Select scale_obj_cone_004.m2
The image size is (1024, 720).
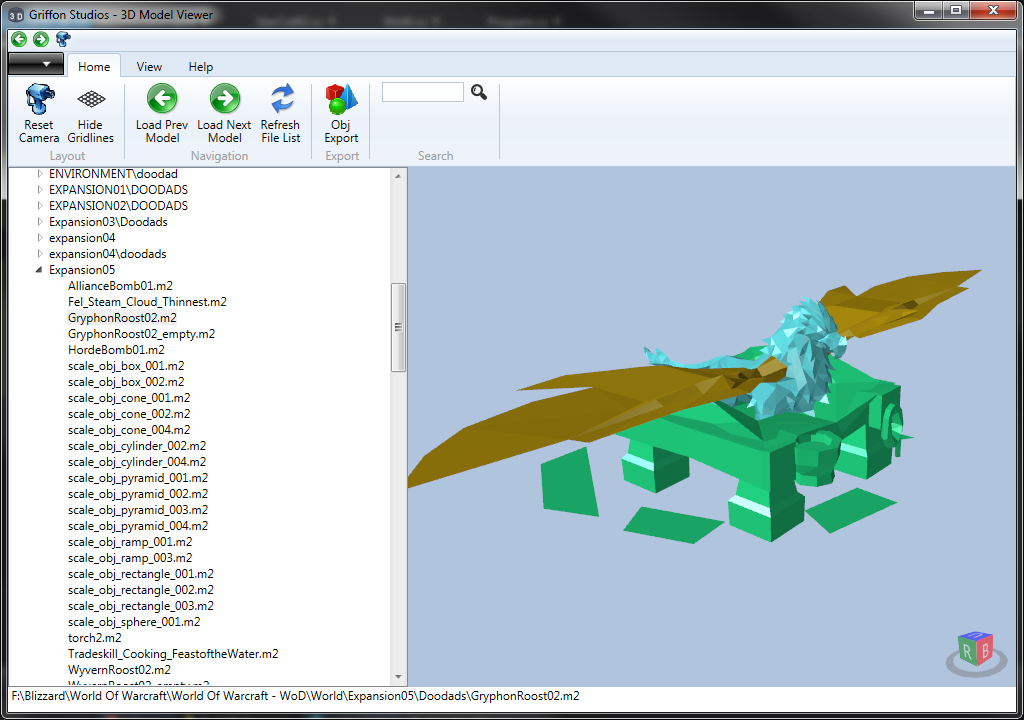click(x=129, y=430)
